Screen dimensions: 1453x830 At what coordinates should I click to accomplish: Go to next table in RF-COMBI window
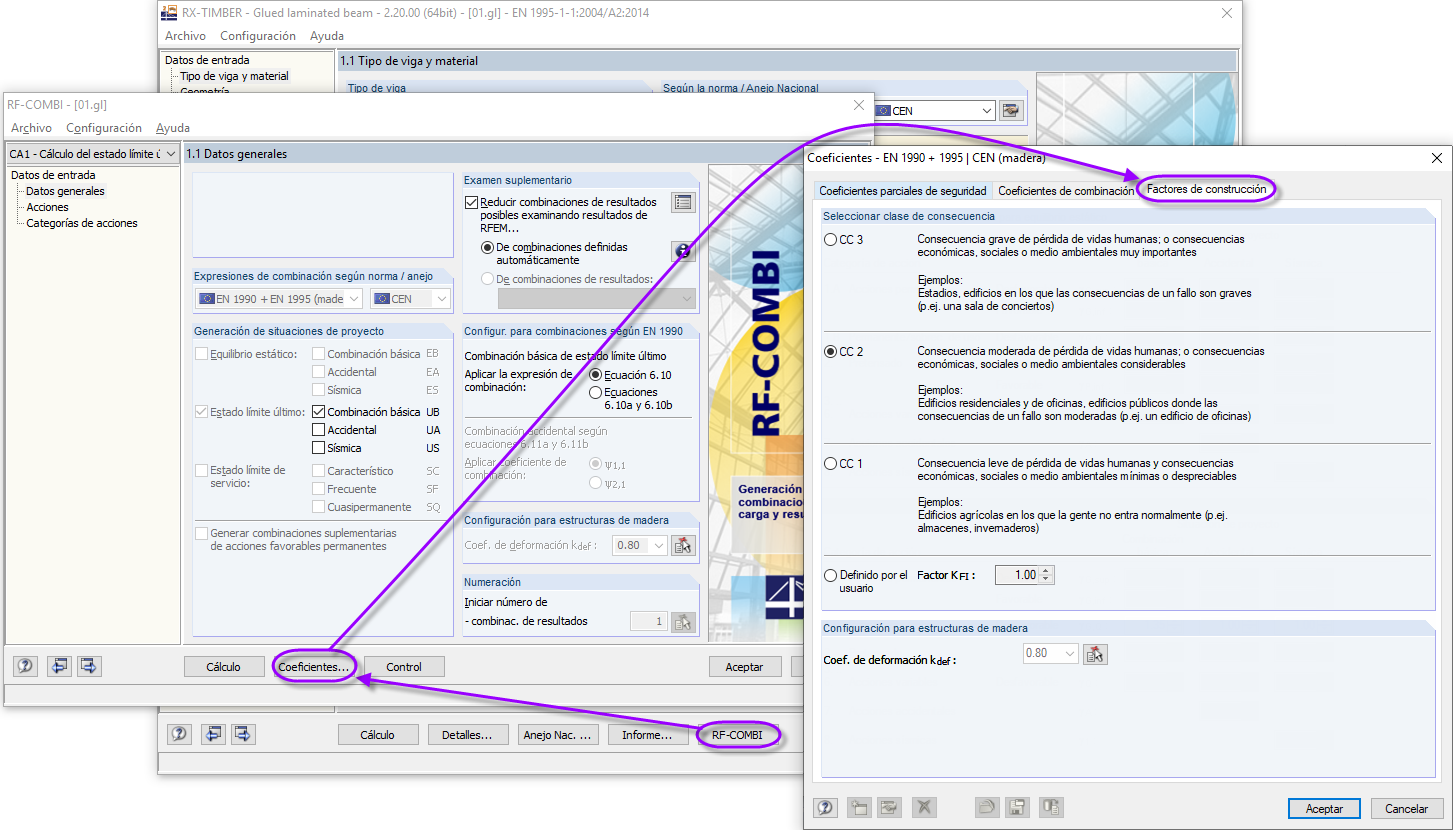90,666
